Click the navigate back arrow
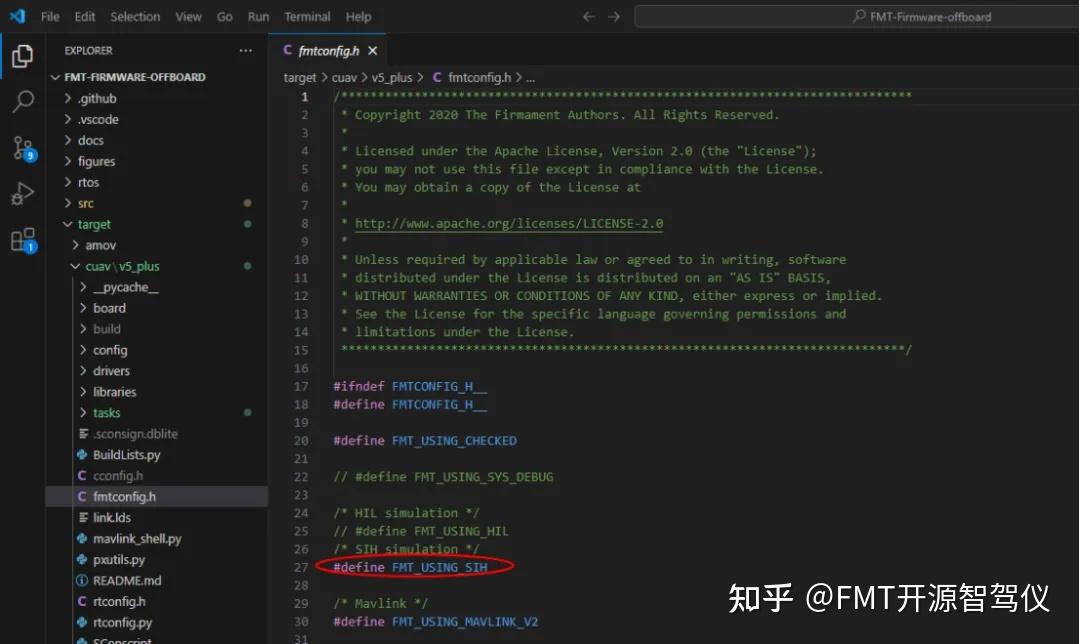This screenshot has width=1080, height=644. 589,16
